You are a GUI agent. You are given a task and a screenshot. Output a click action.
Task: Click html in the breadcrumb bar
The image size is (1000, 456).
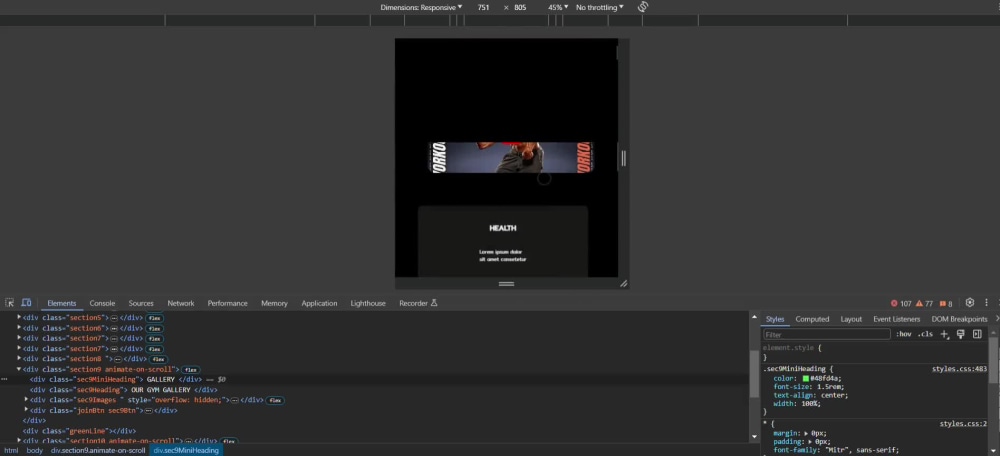click(x=11, y=450)
